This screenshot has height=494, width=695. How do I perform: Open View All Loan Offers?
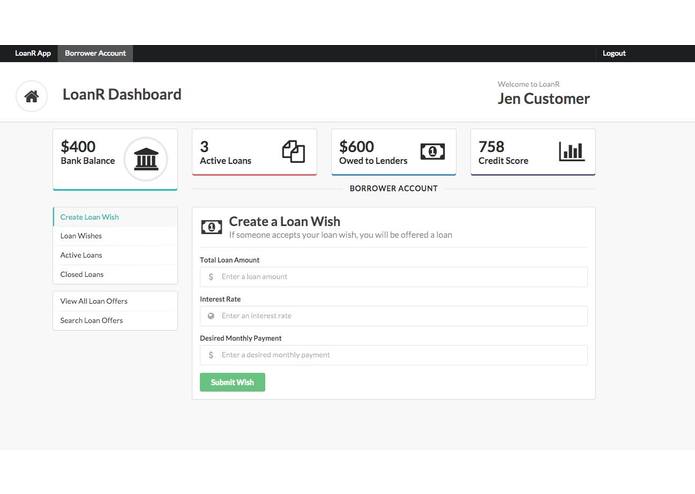coord(115,301)
